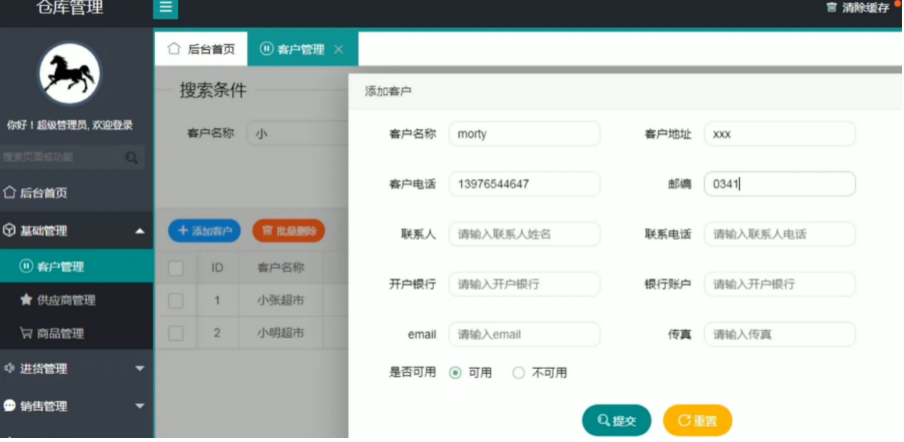Switch to the 后台首页 tab
Viewport: 904px width, 442px height.
click(201, 49)
